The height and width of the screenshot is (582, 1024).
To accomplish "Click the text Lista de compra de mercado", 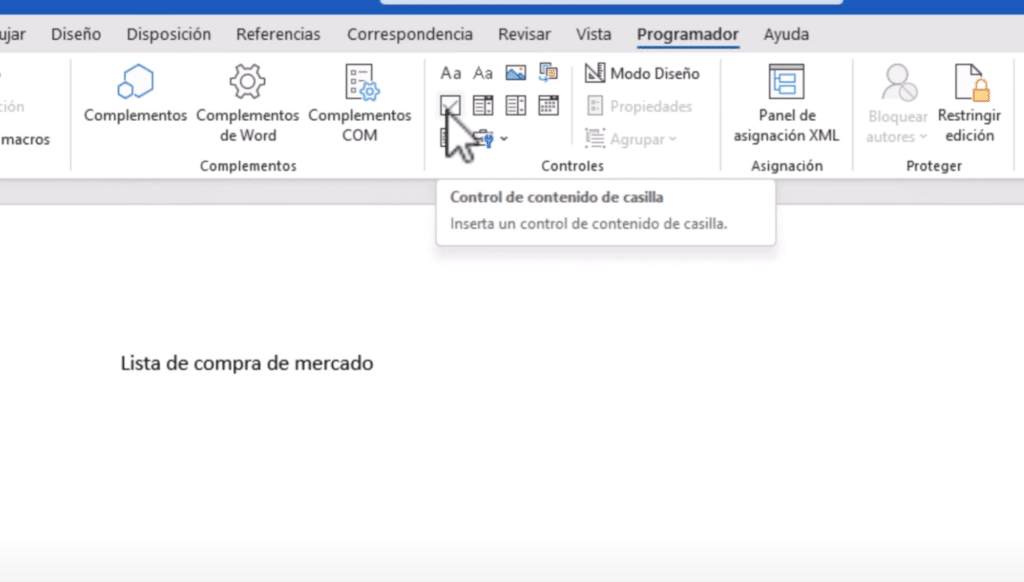I will pos(246,363).
